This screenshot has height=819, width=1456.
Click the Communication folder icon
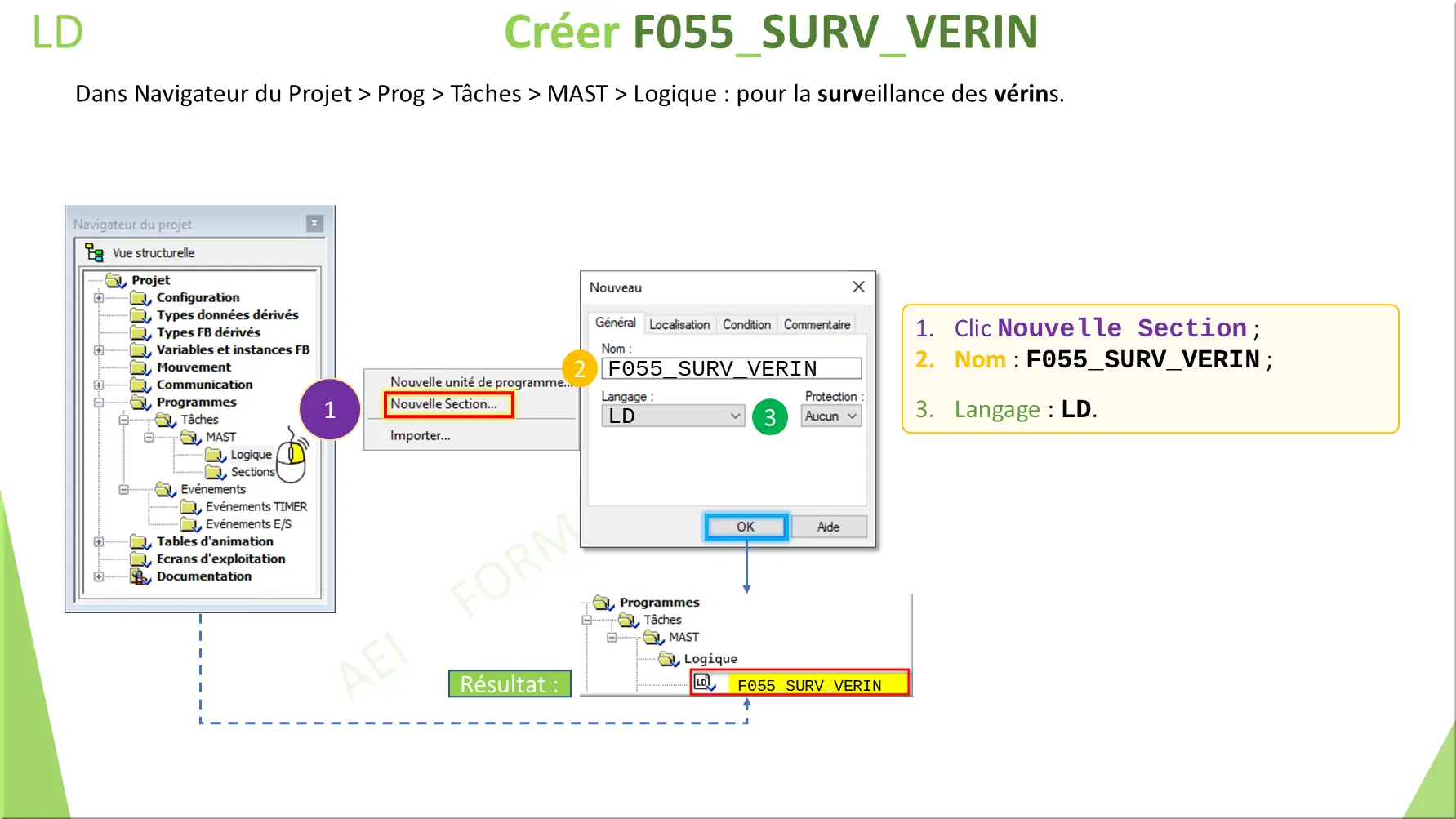click(x=140, y=385)
